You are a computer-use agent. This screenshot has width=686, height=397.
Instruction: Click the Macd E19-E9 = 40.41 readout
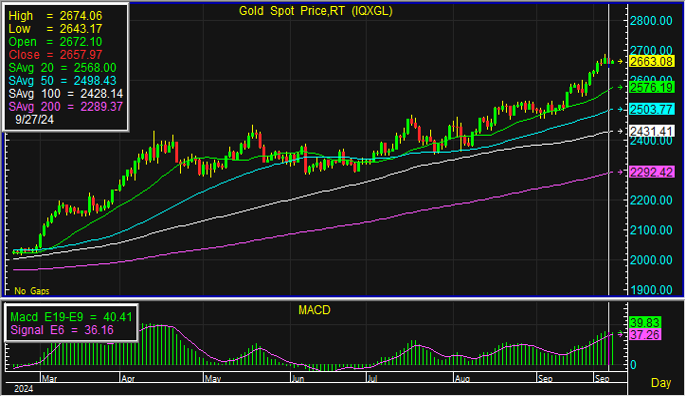tap(71, 317)
